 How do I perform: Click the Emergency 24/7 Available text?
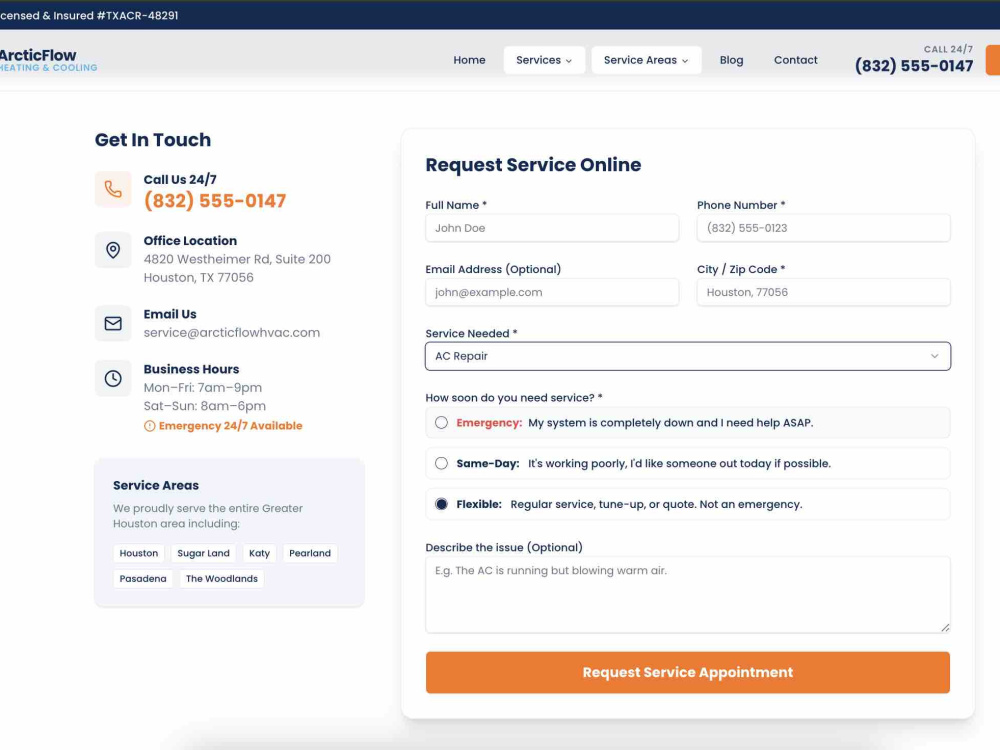[230, 426]
